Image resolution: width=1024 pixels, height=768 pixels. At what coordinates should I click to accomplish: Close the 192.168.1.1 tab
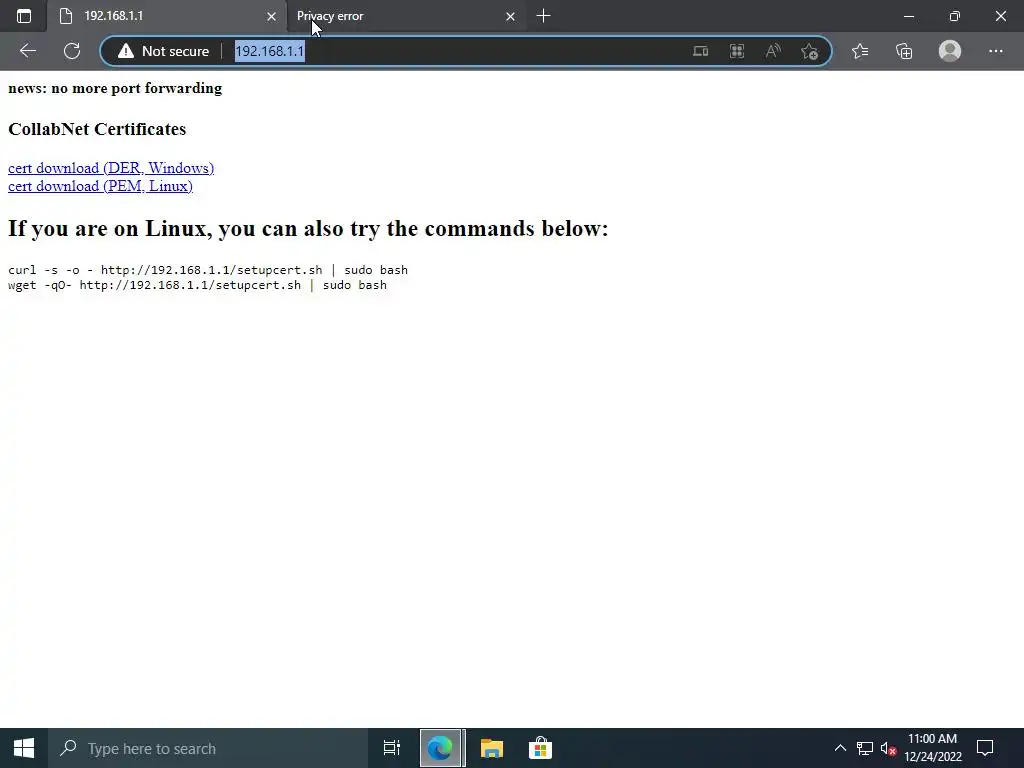click(271, 16)
